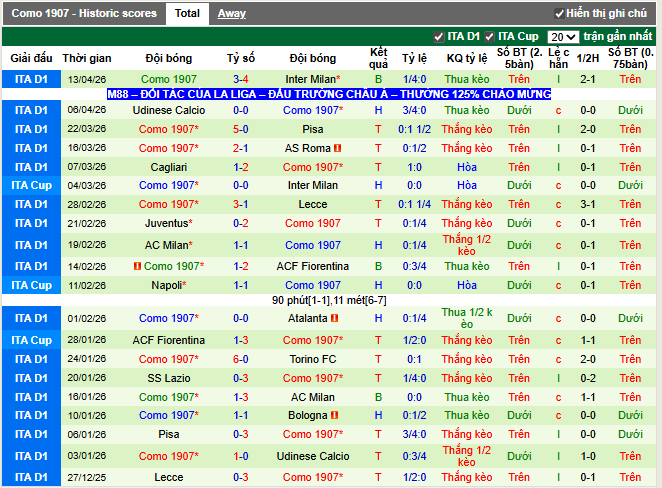The image size is (662, 488).
Task: Click the Udinese Calcio team in the 06/04/26 row
Action: point(169,110)
